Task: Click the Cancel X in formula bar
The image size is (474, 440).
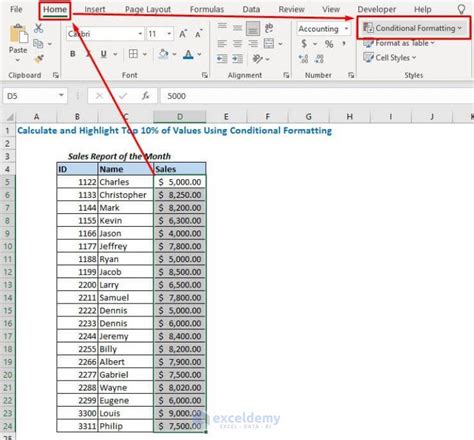Action: (99, 96)
